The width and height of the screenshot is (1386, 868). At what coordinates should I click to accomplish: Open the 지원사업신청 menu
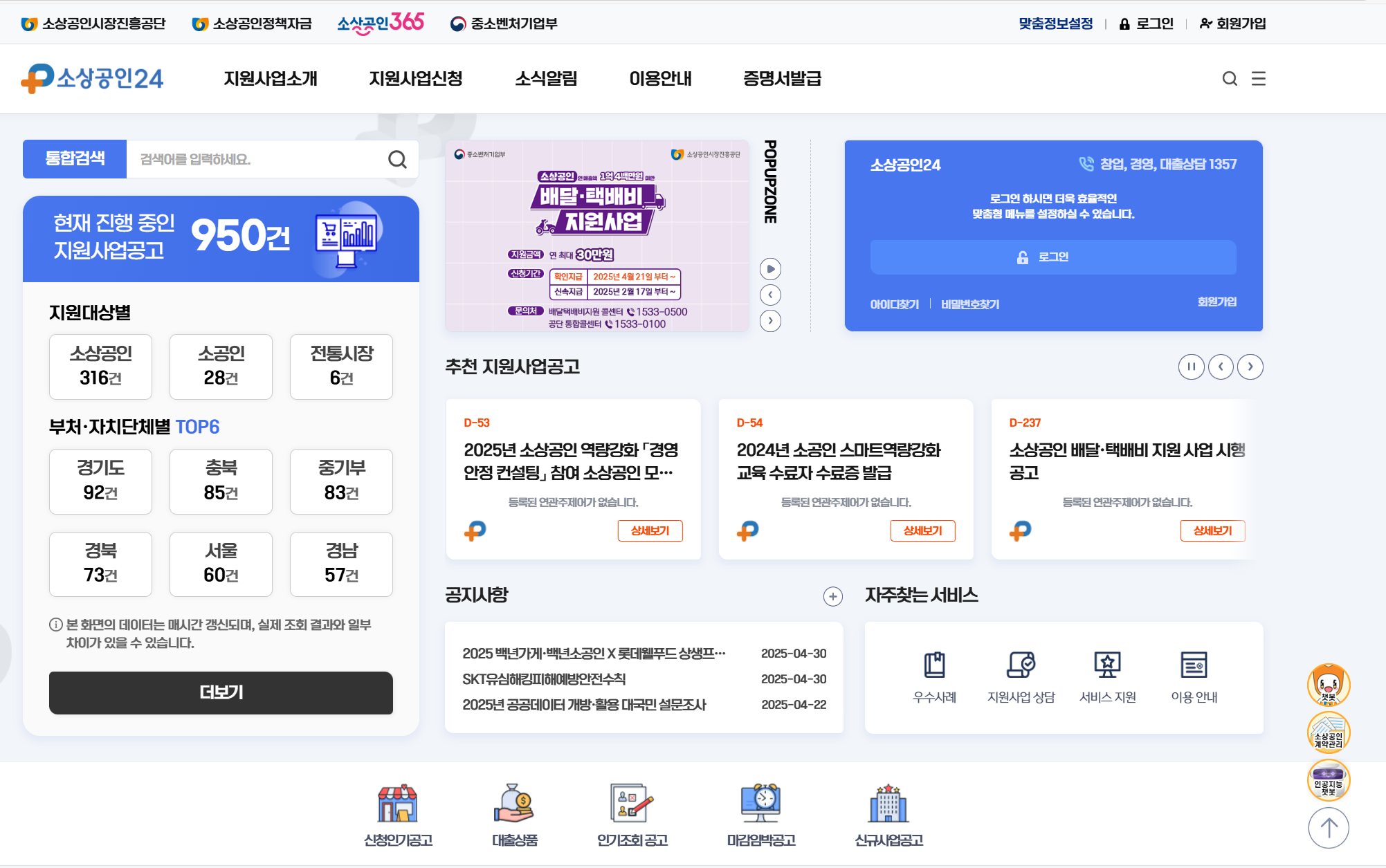415,79
